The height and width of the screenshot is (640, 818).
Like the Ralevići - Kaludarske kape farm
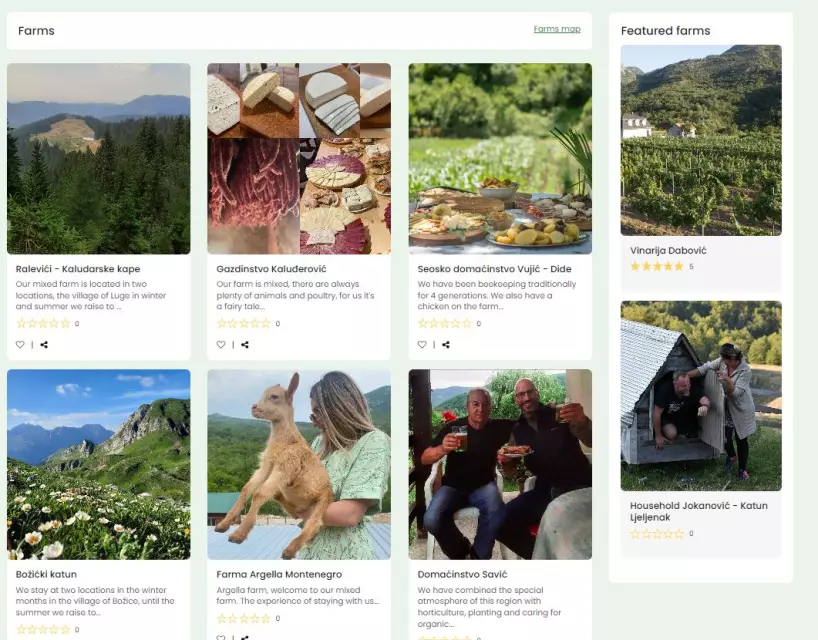[20, 345]
